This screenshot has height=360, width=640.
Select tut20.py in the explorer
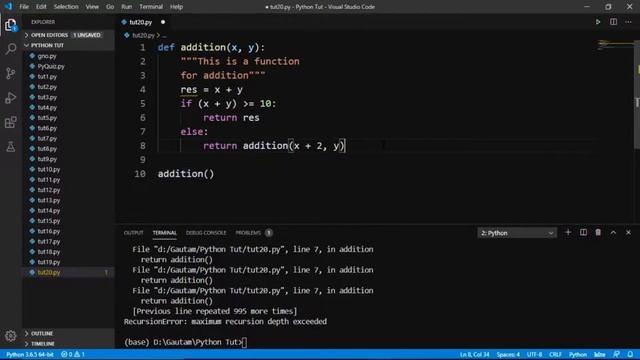[x=68, y=272]
